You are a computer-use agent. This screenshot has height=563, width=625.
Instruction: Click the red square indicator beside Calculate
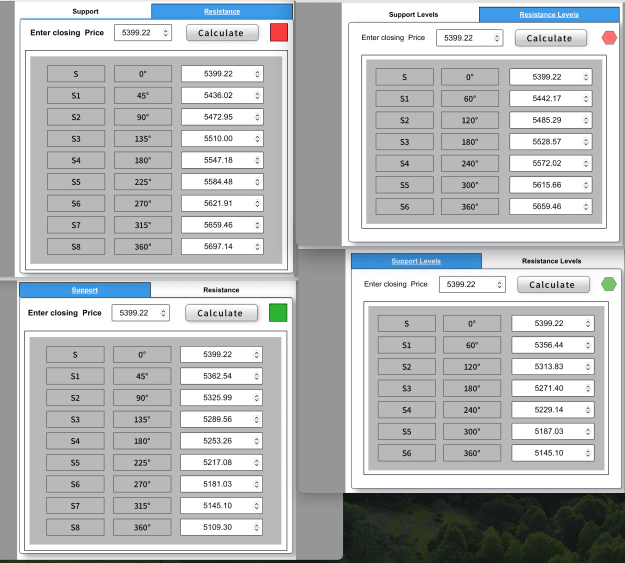coord(279,32)
